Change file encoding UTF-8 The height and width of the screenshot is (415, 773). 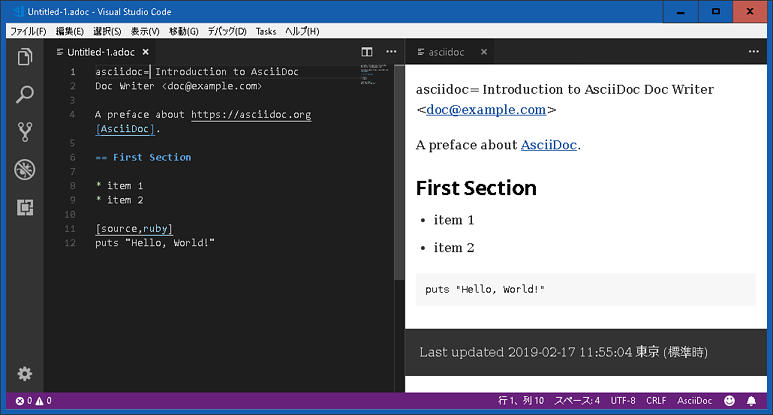(623, 401)
